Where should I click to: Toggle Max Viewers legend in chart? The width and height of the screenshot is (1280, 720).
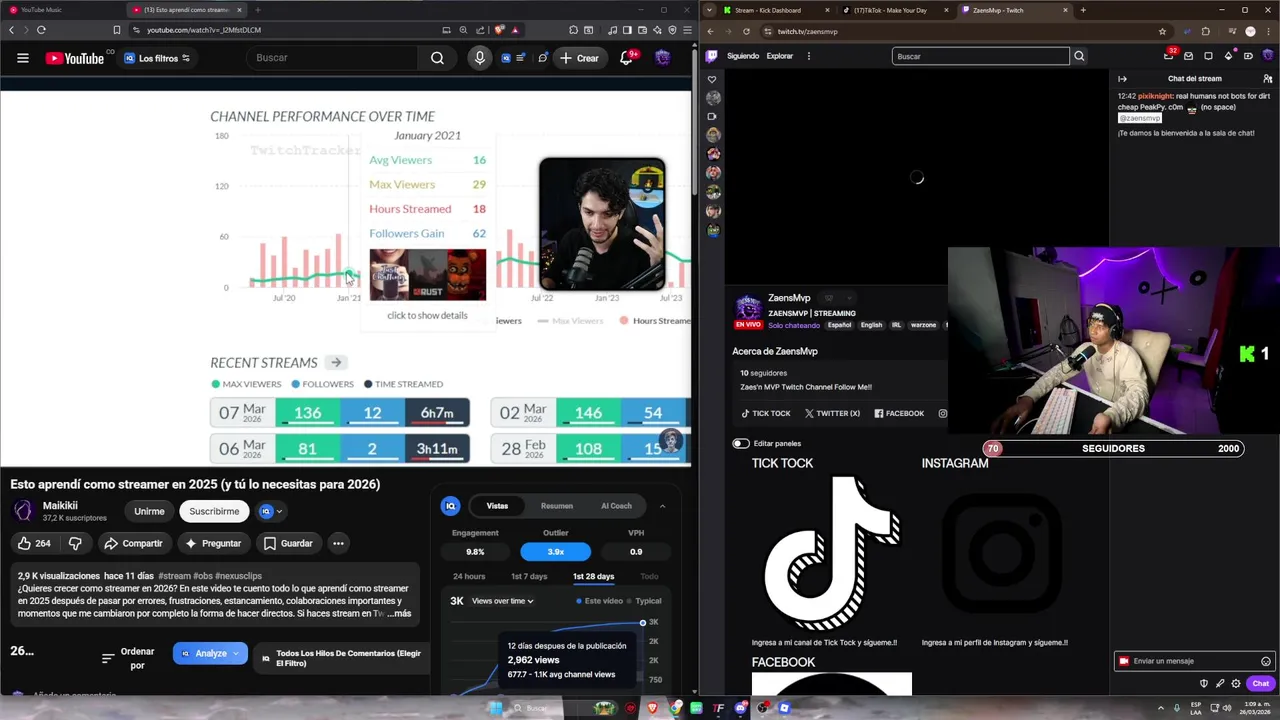pos(571,321)
